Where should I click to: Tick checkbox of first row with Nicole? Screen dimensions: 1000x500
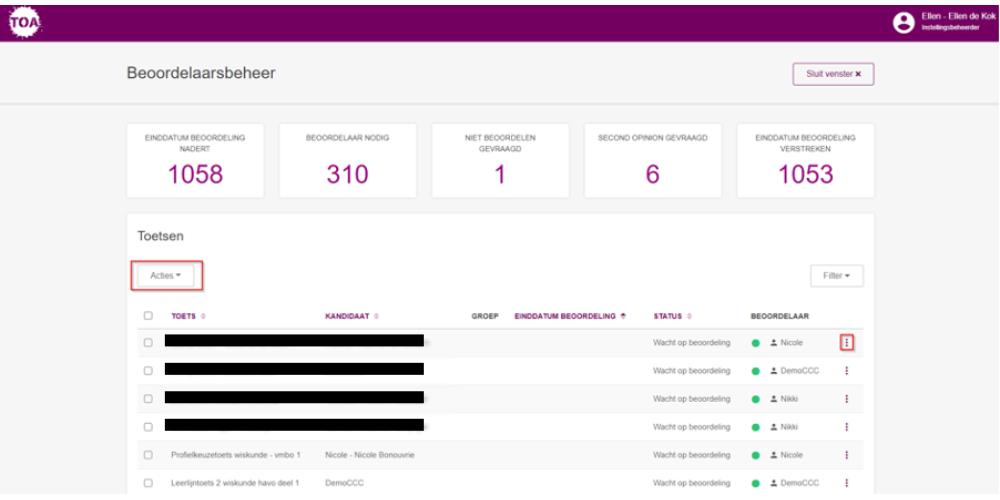click(148, 342)
